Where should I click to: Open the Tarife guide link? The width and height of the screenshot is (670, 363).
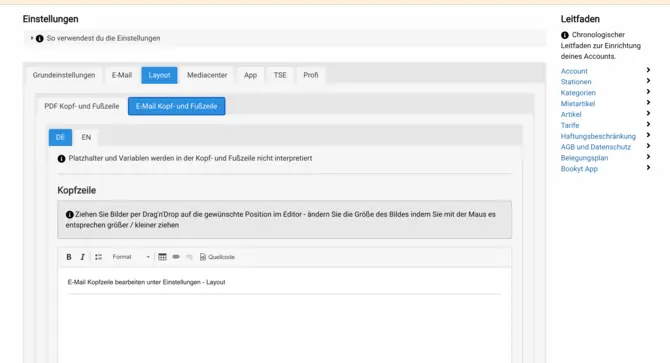(x=570, y=125)
